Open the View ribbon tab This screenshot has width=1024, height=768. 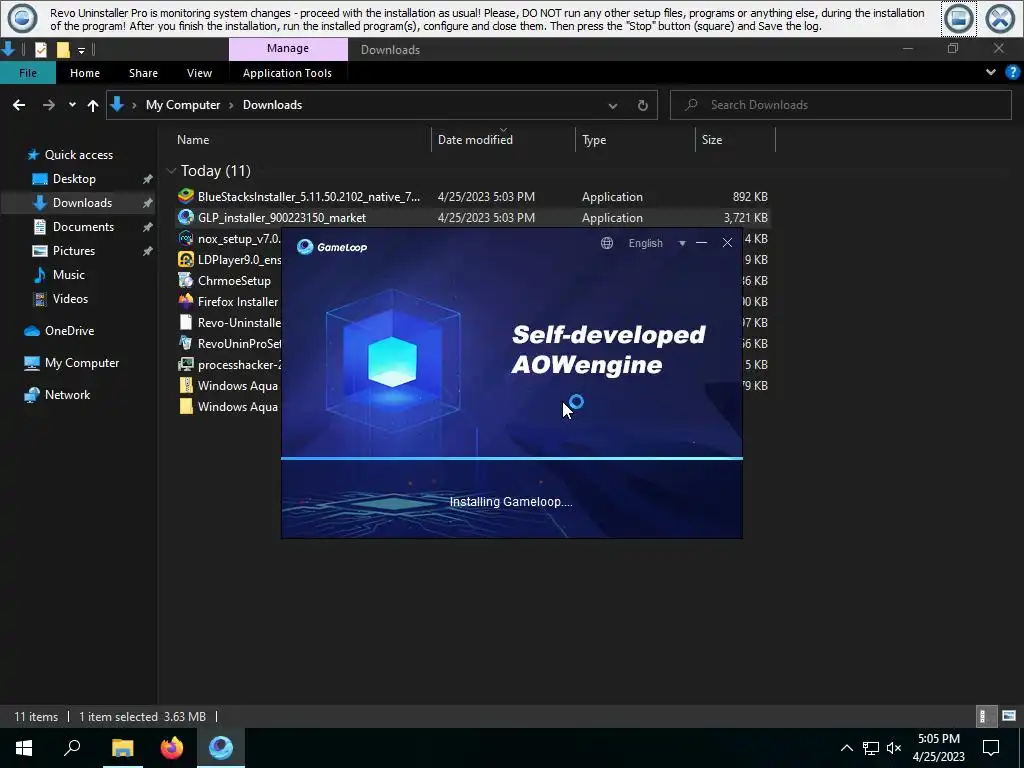point(199,72)
